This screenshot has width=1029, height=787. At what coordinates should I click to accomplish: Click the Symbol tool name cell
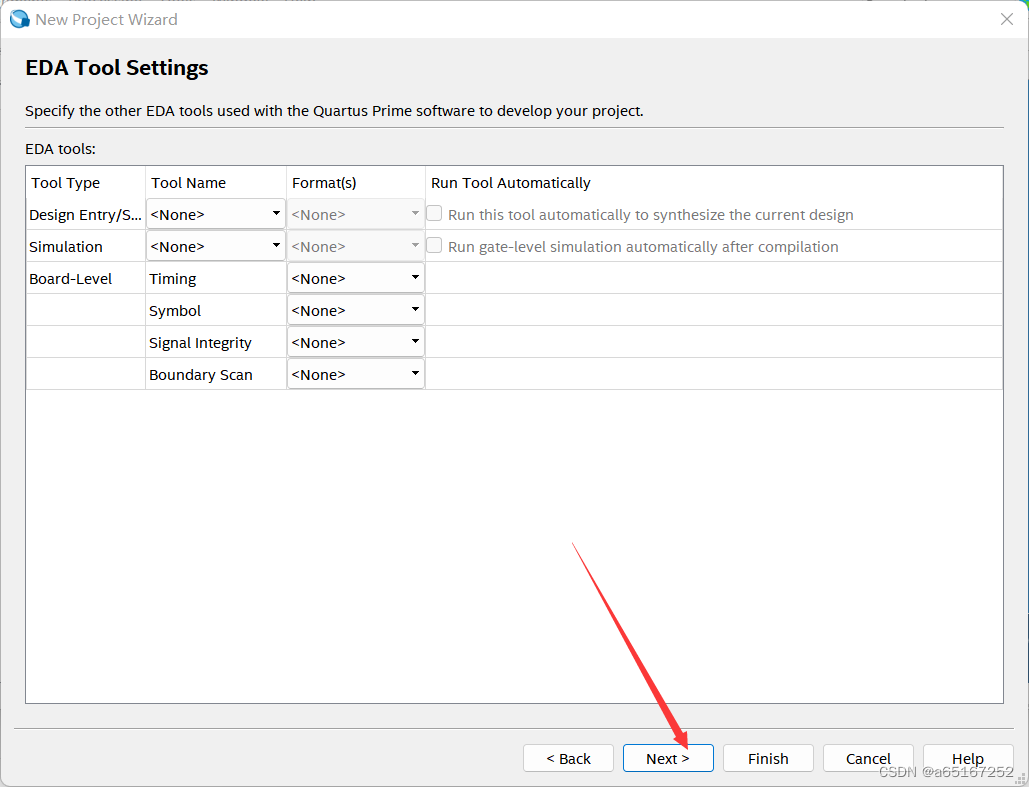pos(216,311)
